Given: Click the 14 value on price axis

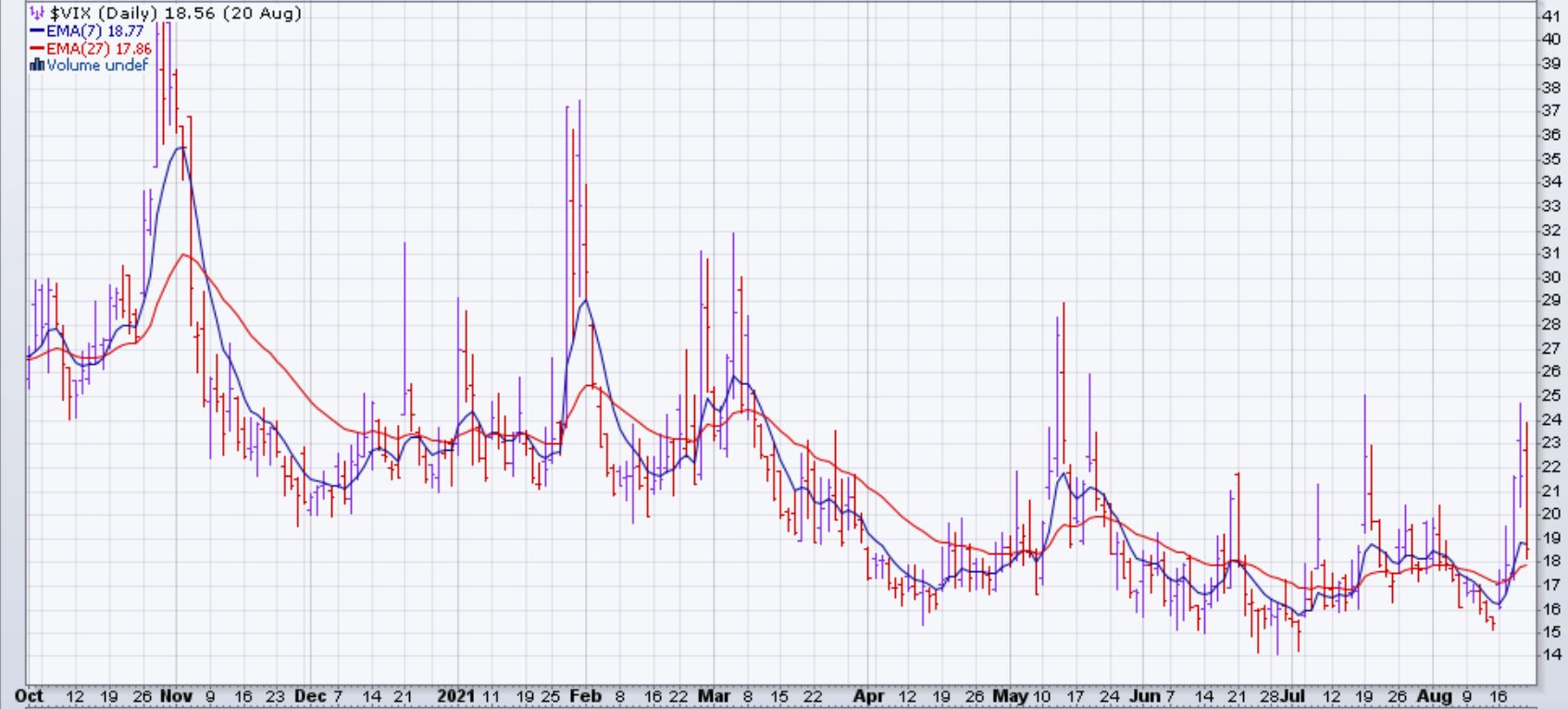Looking at the screenshot, I should (1549, 655).
